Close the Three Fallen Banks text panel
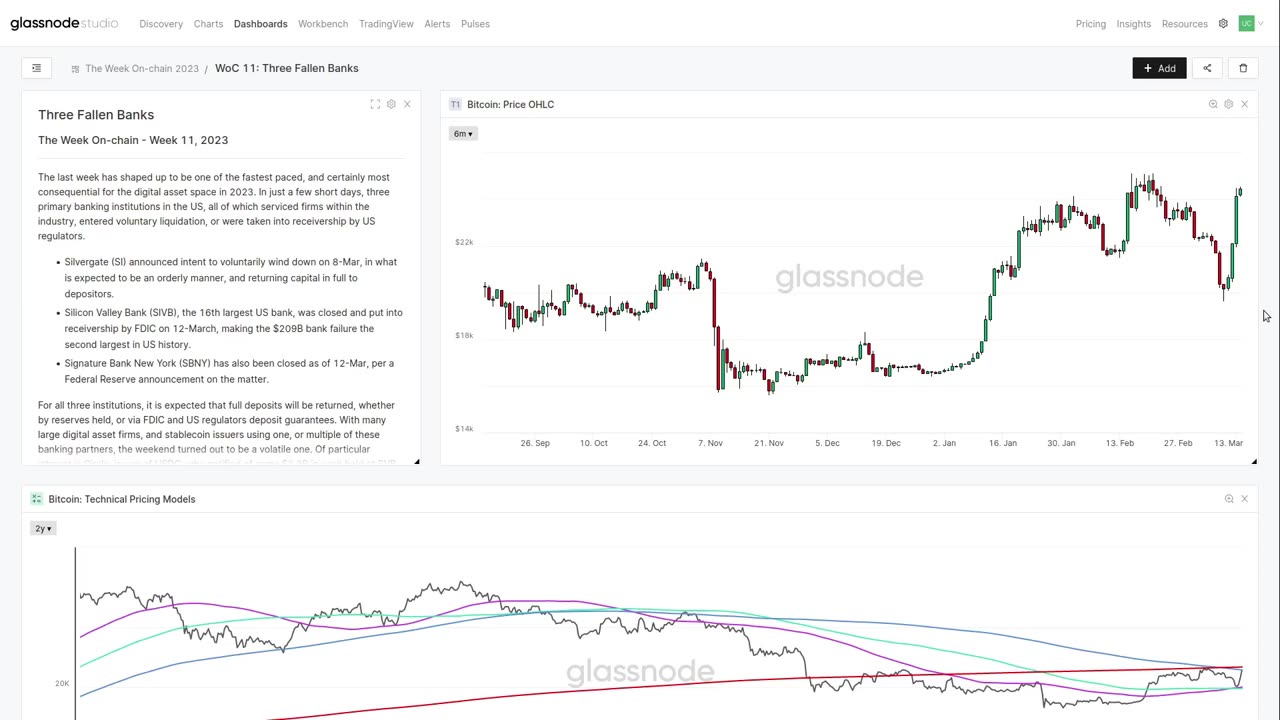Image resolution: width=1280 pixels, height=720 pixels. (407, 104)
